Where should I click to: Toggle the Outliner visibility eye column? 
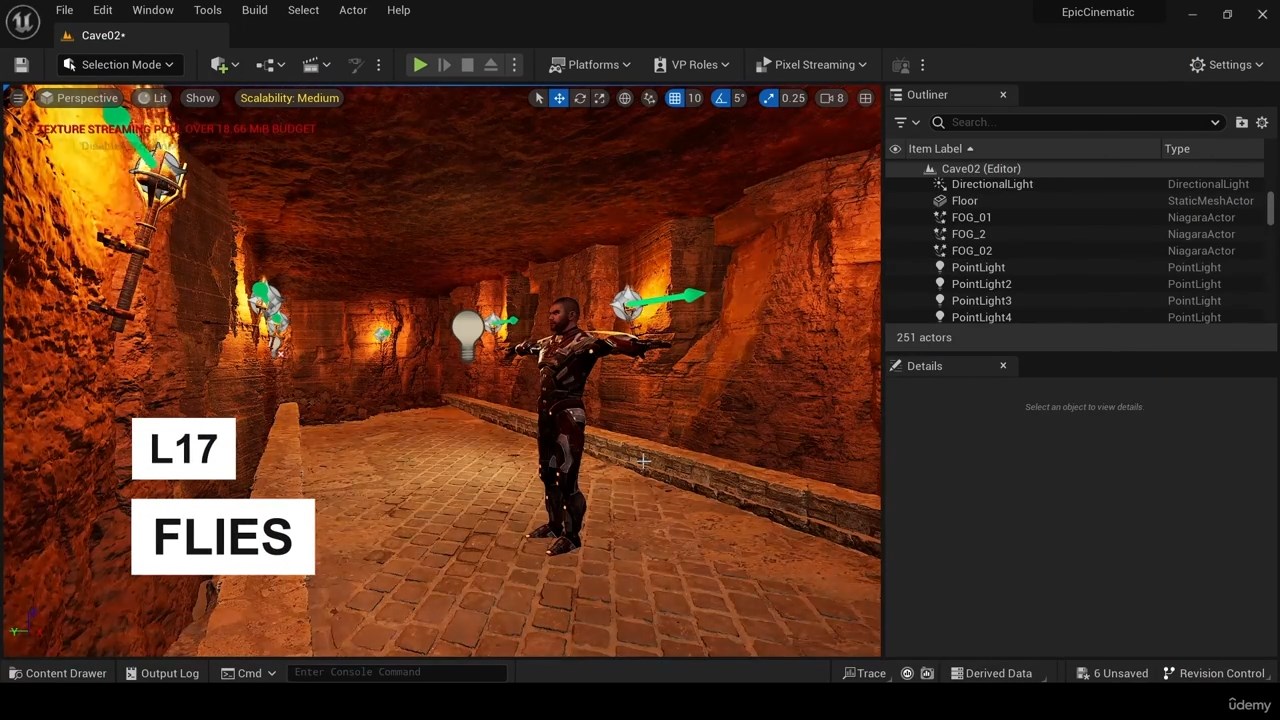(x=895, y=149)
